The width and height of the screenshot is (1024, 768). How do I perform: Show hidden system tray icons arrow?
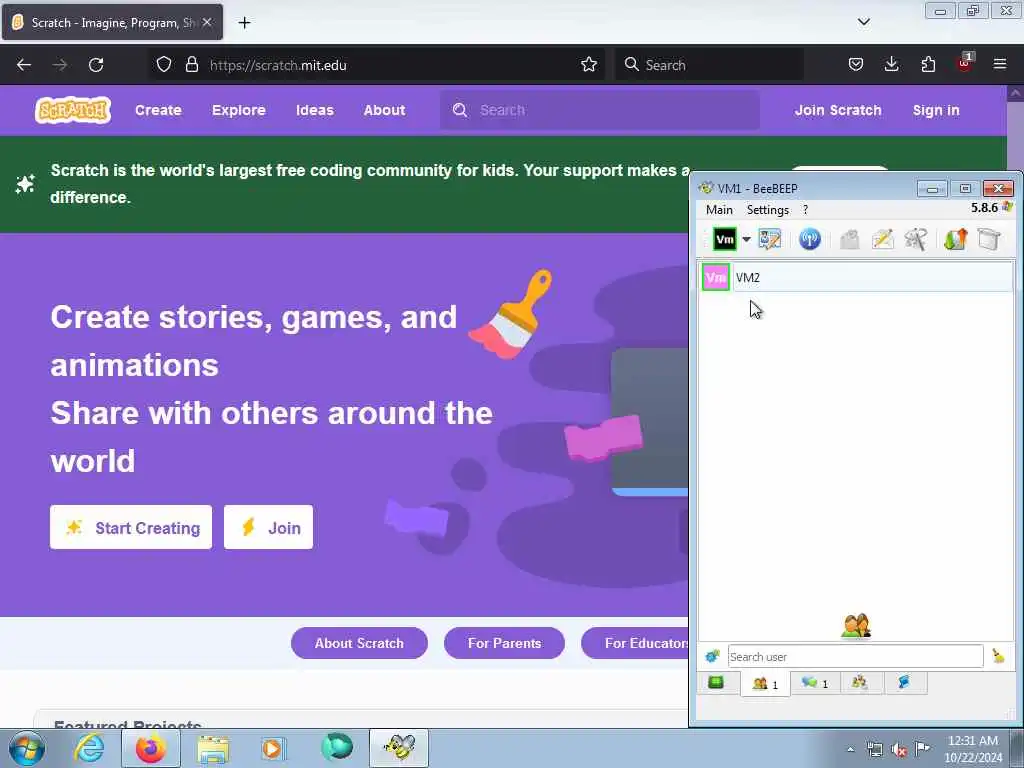click(850, 750)
